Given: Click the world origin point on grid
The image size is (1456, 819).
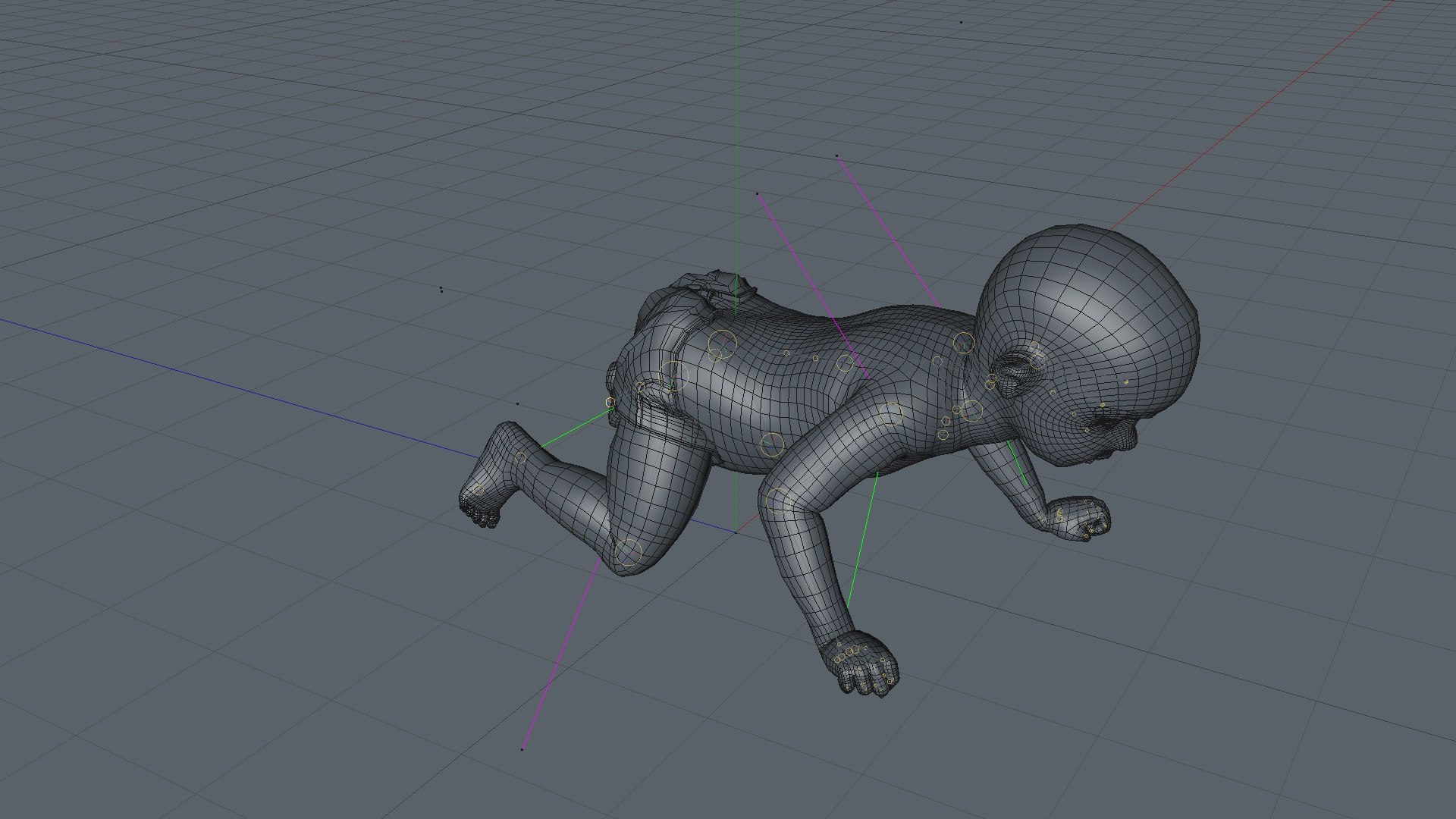Looking at the screenshot, I should click(735, 532).
